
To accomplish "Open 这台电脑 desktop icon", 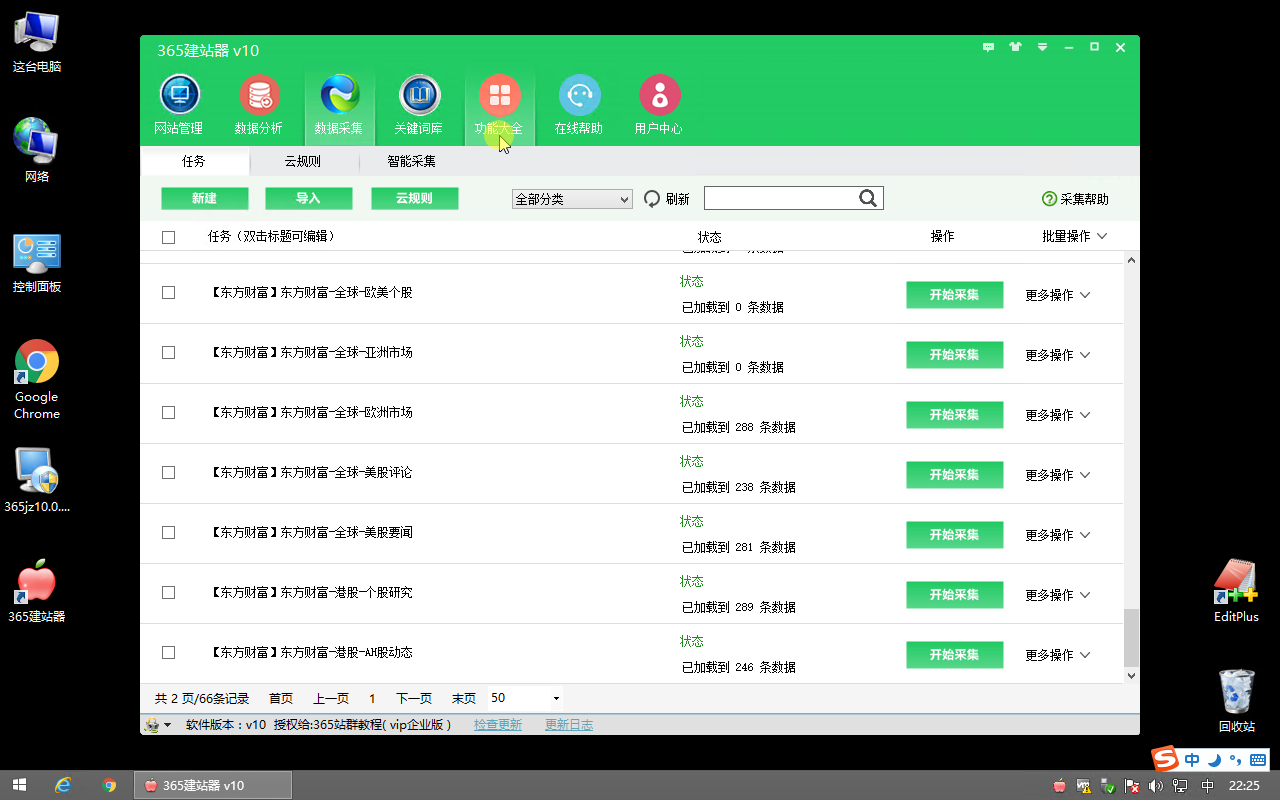I will (37, 41).
